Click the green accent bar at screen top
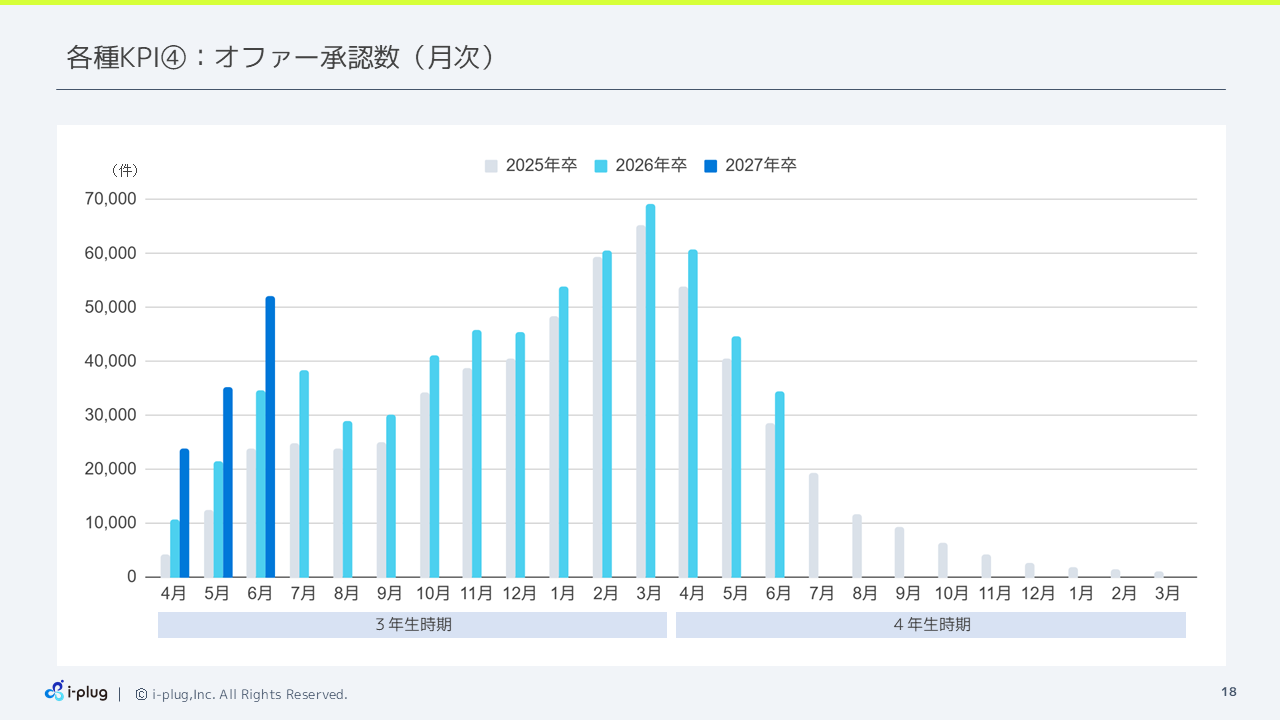 coord(640,3)
